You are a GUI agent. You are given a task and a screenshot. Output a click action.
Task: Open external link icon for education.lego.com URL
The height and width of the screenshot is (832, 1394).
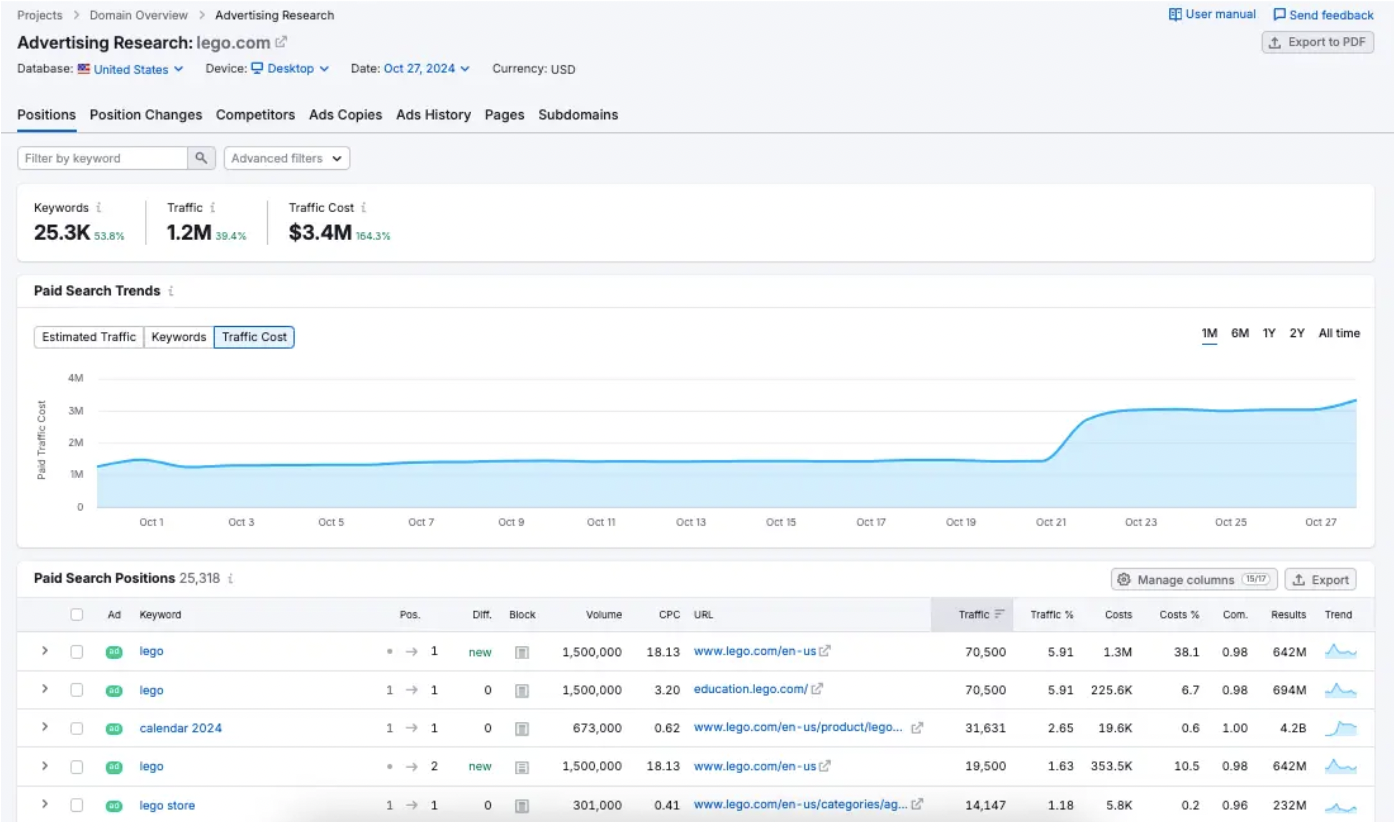[817, 689]
